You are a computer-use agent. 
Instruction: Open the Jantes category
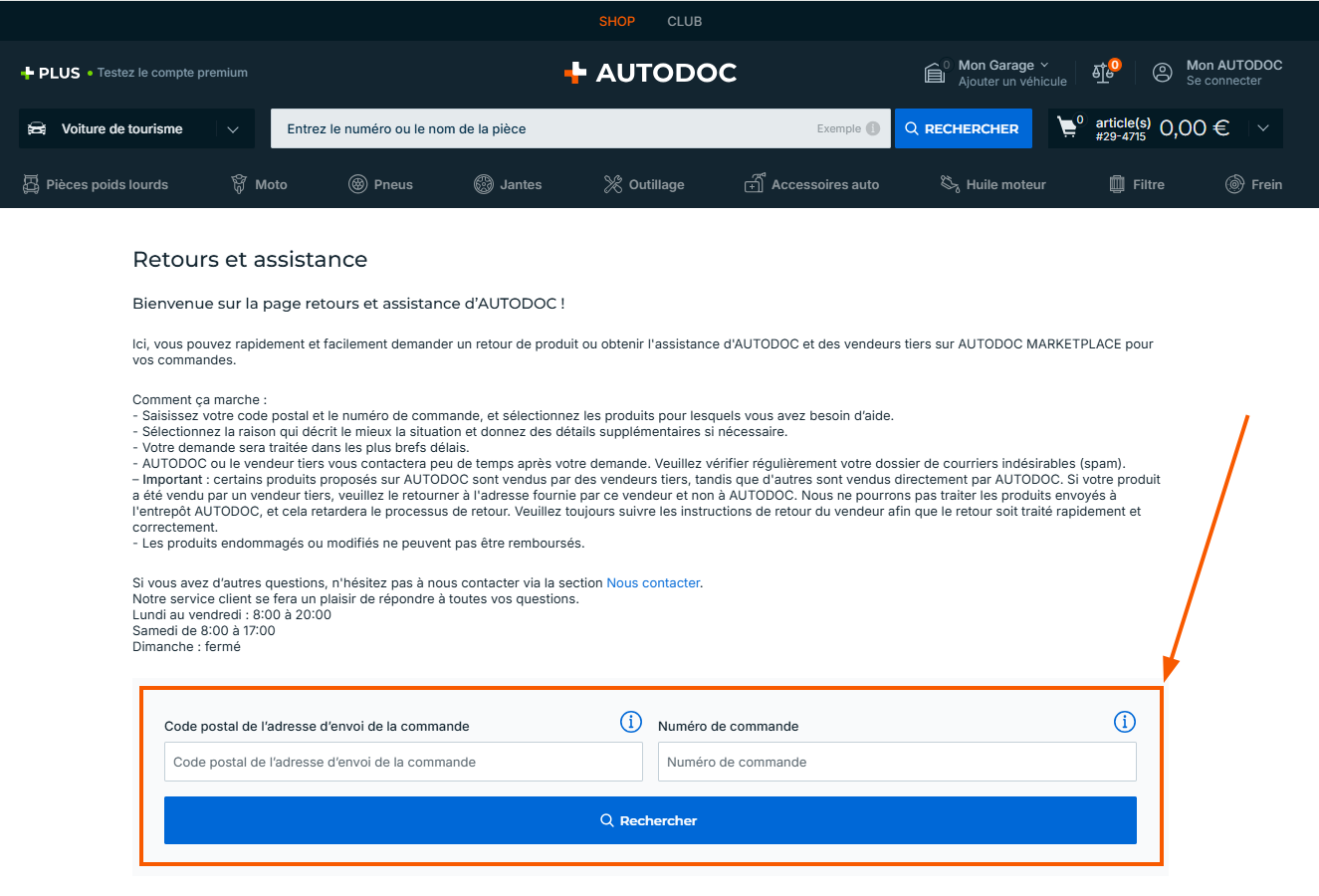click(508, 184)
